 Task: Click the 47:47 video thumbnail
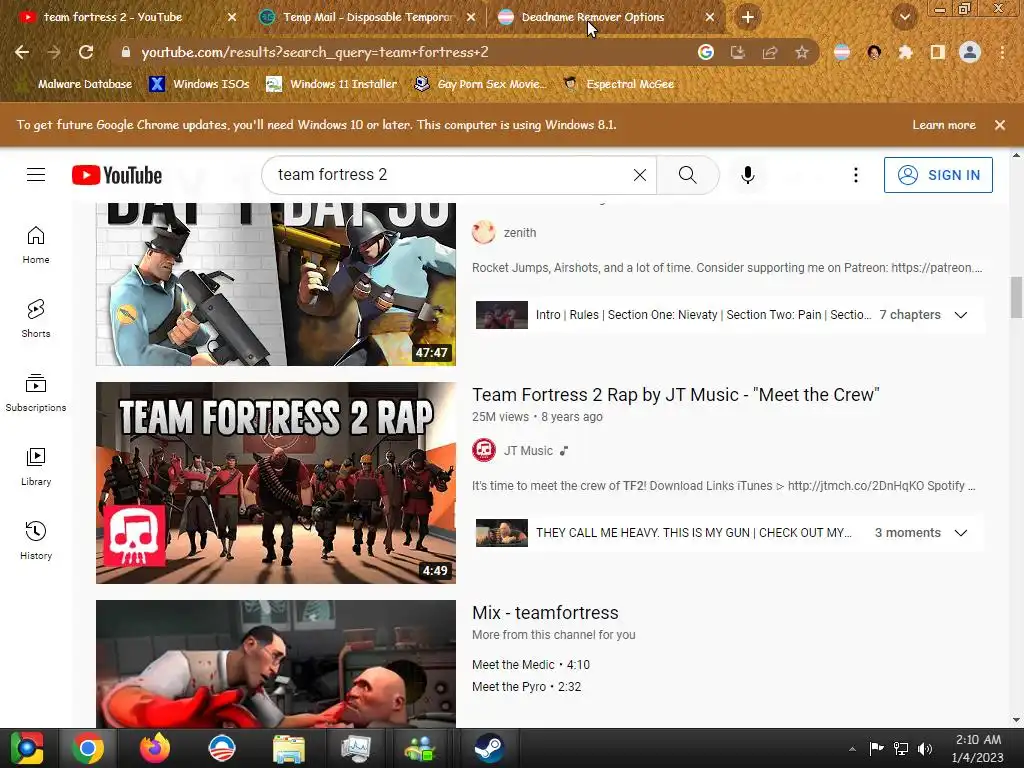point(276,284)
